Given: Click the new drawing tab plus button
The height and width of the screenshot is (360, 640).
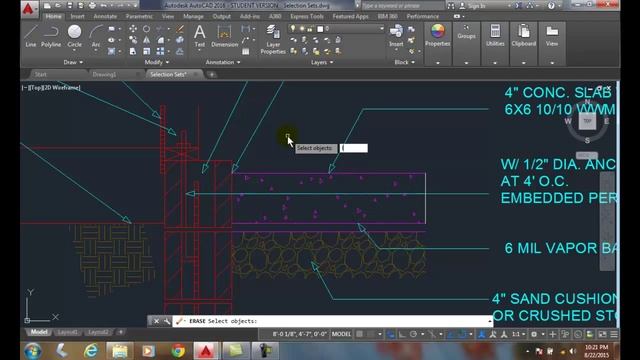Looking at the screenshot, I should [x=211, y=74].
